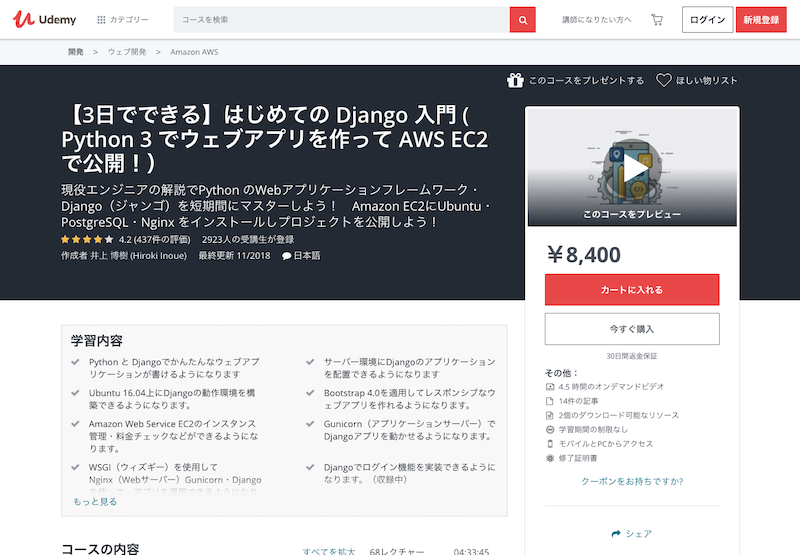Expand もっと見る in 学習内容
Viewport: 800px width, 555px height.
(x=95, y=501)
